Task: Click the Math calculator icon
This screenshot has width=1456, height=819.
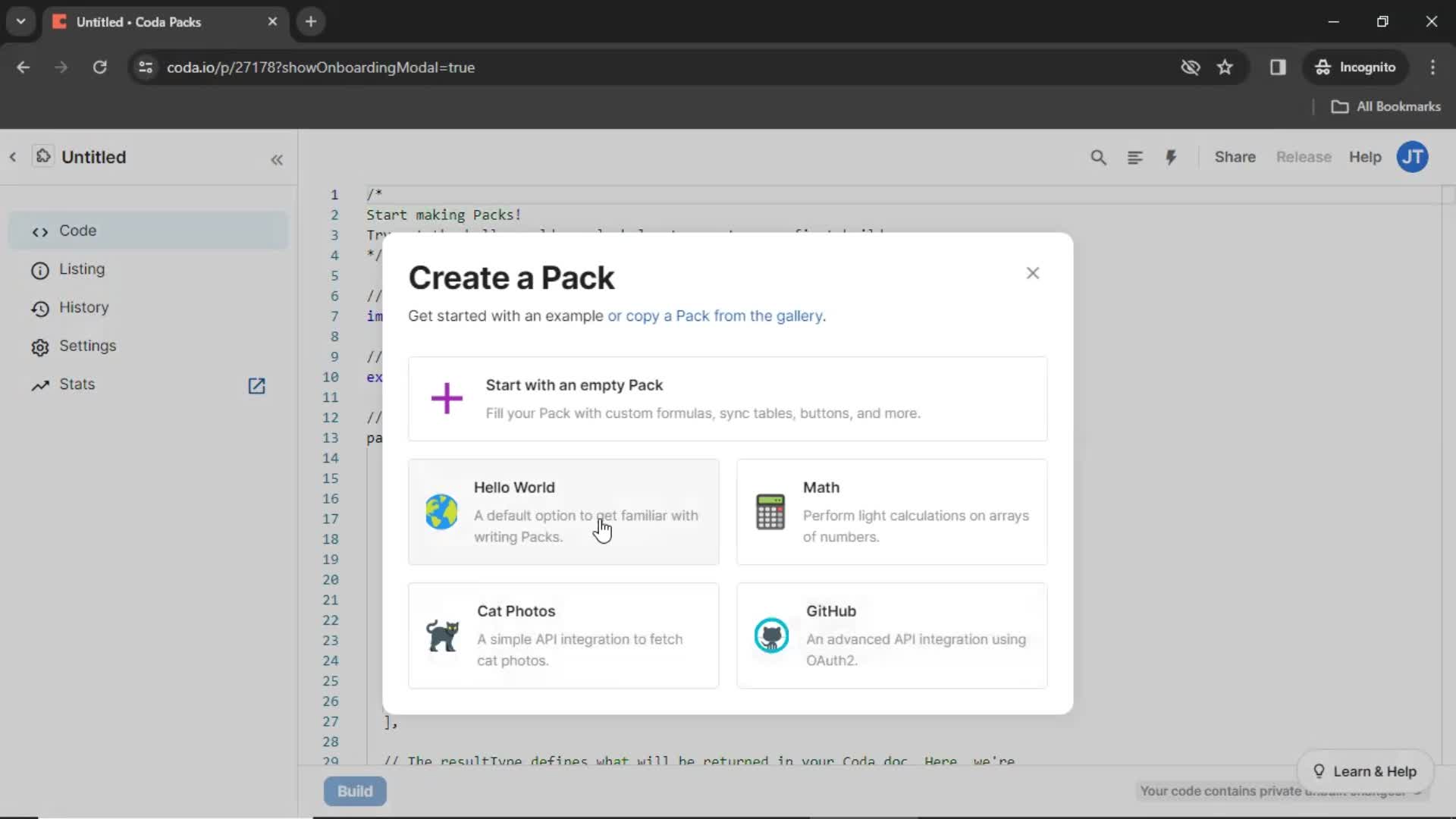Action: pyautogui.click(x=770, y=512)
